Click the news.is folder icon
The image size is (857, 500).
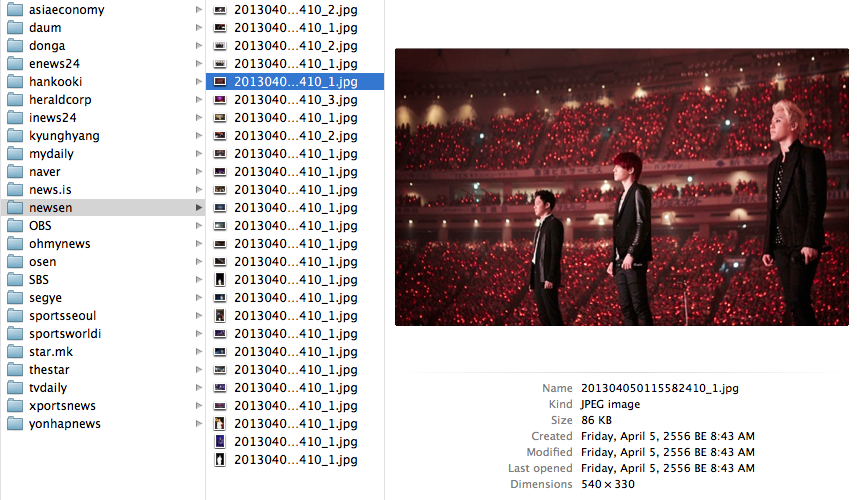(x=15, y=190)
